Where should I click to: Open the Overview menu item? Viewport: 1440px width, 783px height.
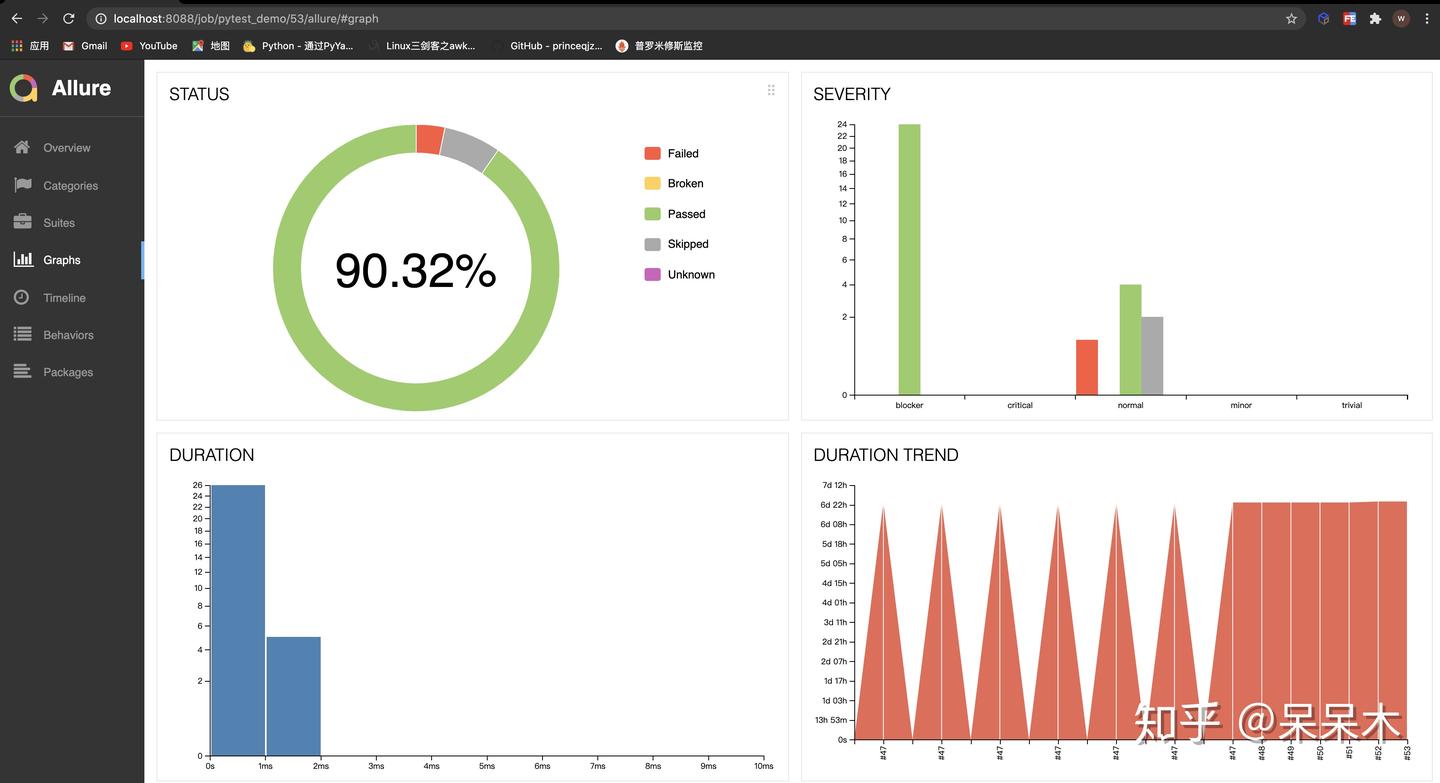point(72,148)
